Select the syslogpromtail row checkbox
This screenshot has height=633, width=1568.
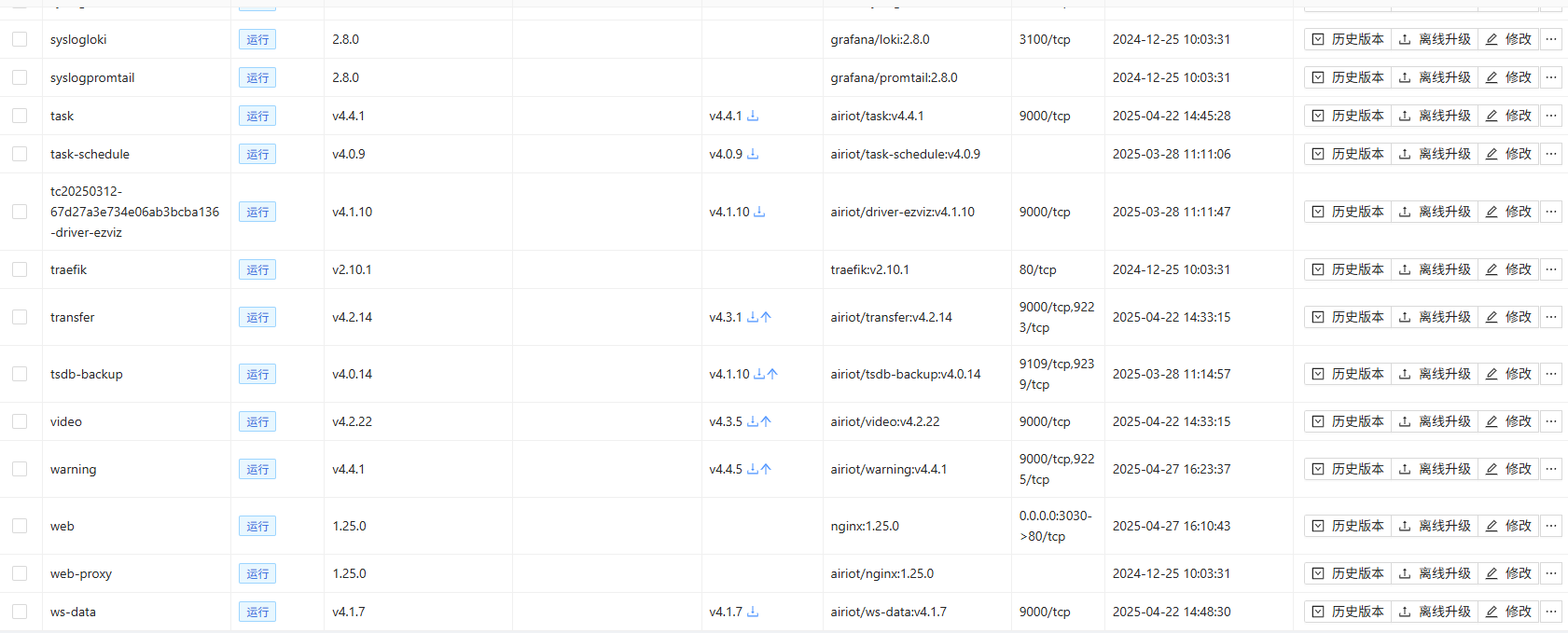(x=20, y=77)
